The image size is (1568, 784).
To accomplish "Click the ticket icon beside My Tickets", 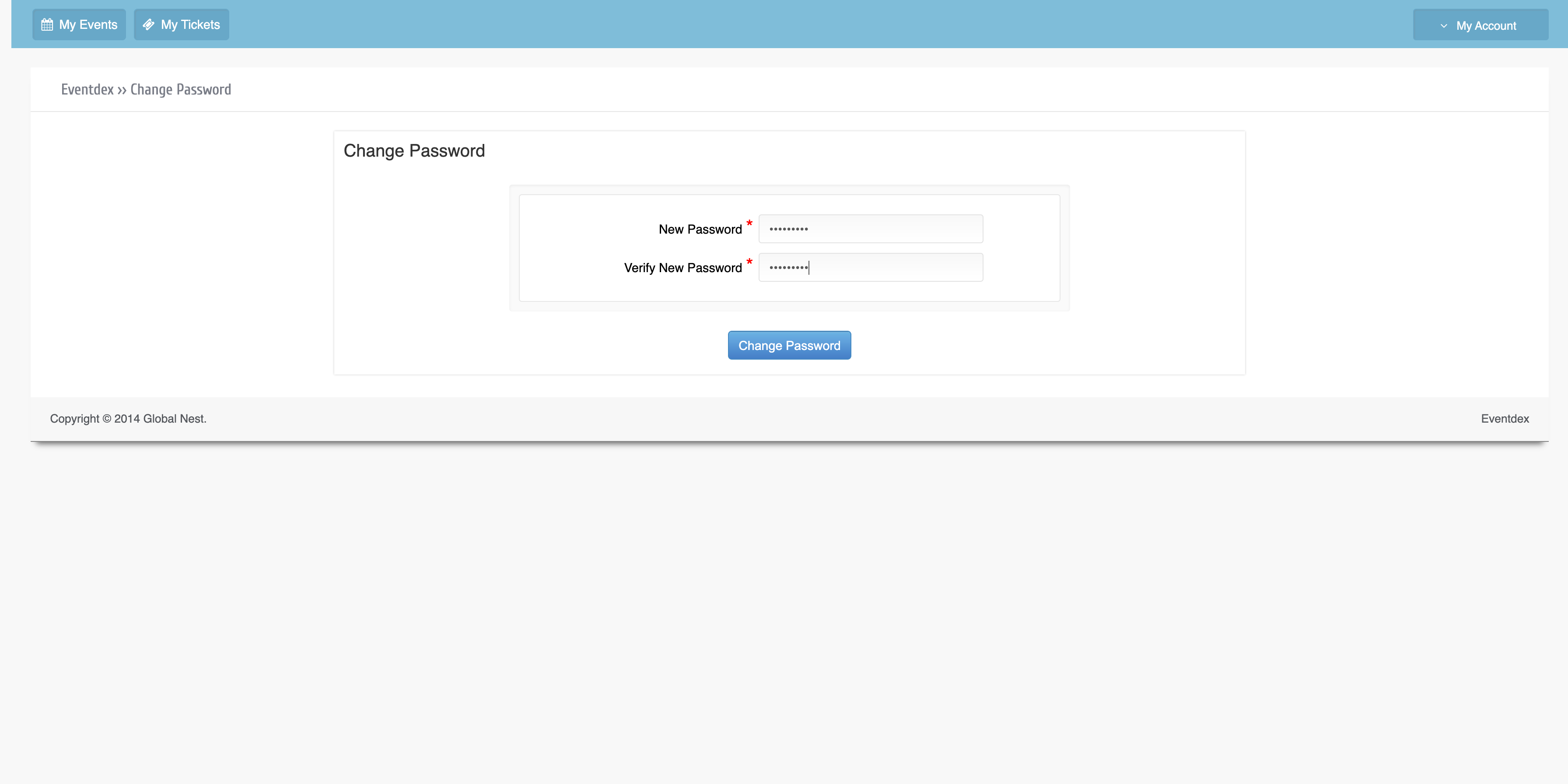I will coord(148,25).
